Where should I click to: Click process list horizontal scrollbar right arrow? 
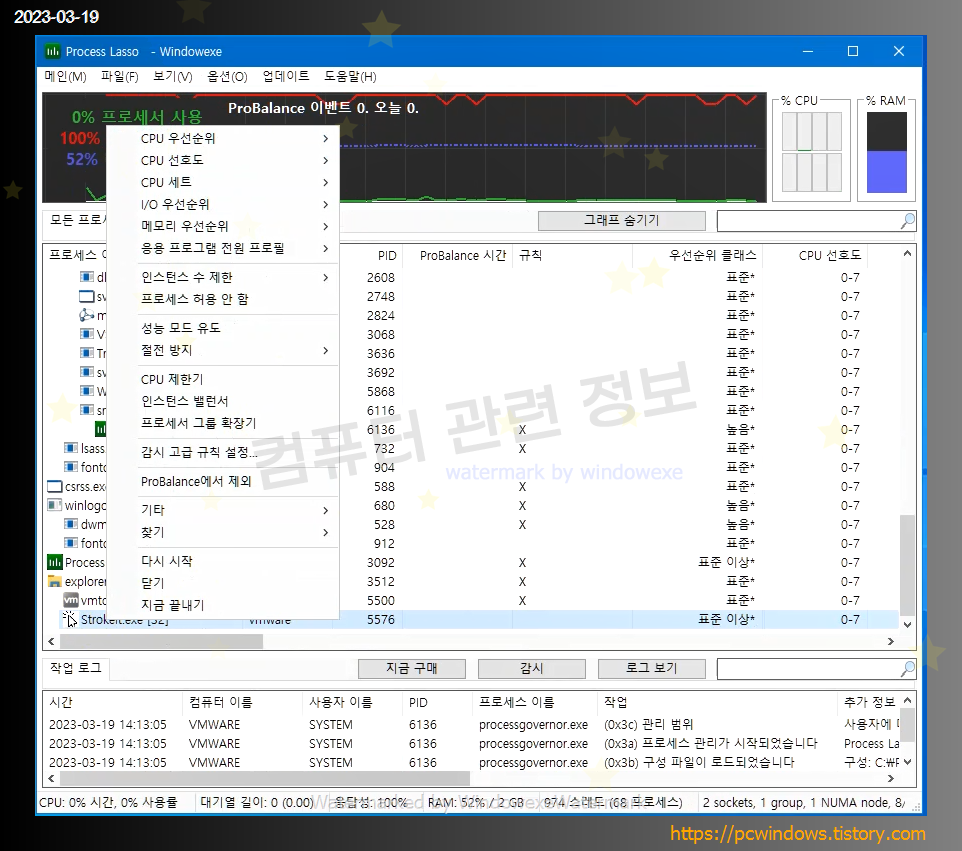pyautogui.click(x=891, y=641)
